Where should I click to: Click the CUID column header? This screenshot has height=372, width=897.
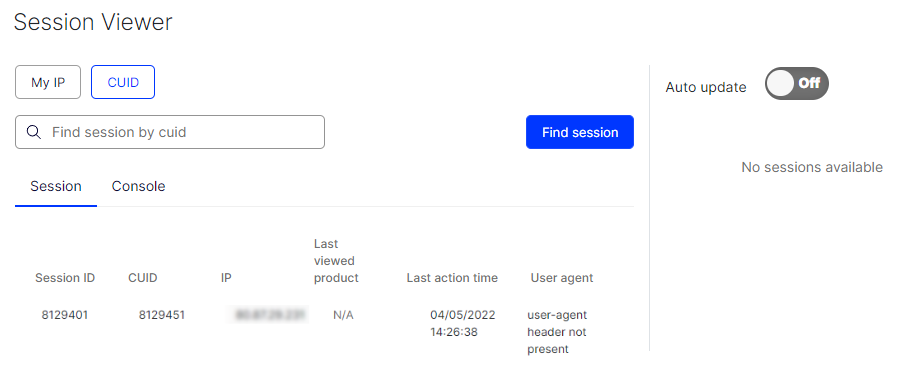(142, 278)
